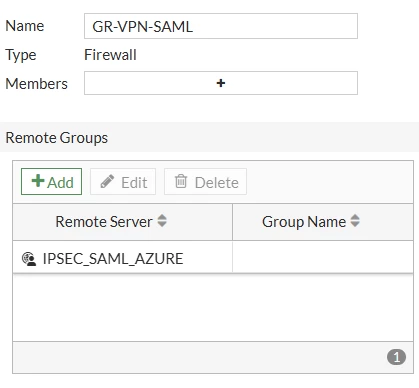Click the plus in Members field

(221, 83)
